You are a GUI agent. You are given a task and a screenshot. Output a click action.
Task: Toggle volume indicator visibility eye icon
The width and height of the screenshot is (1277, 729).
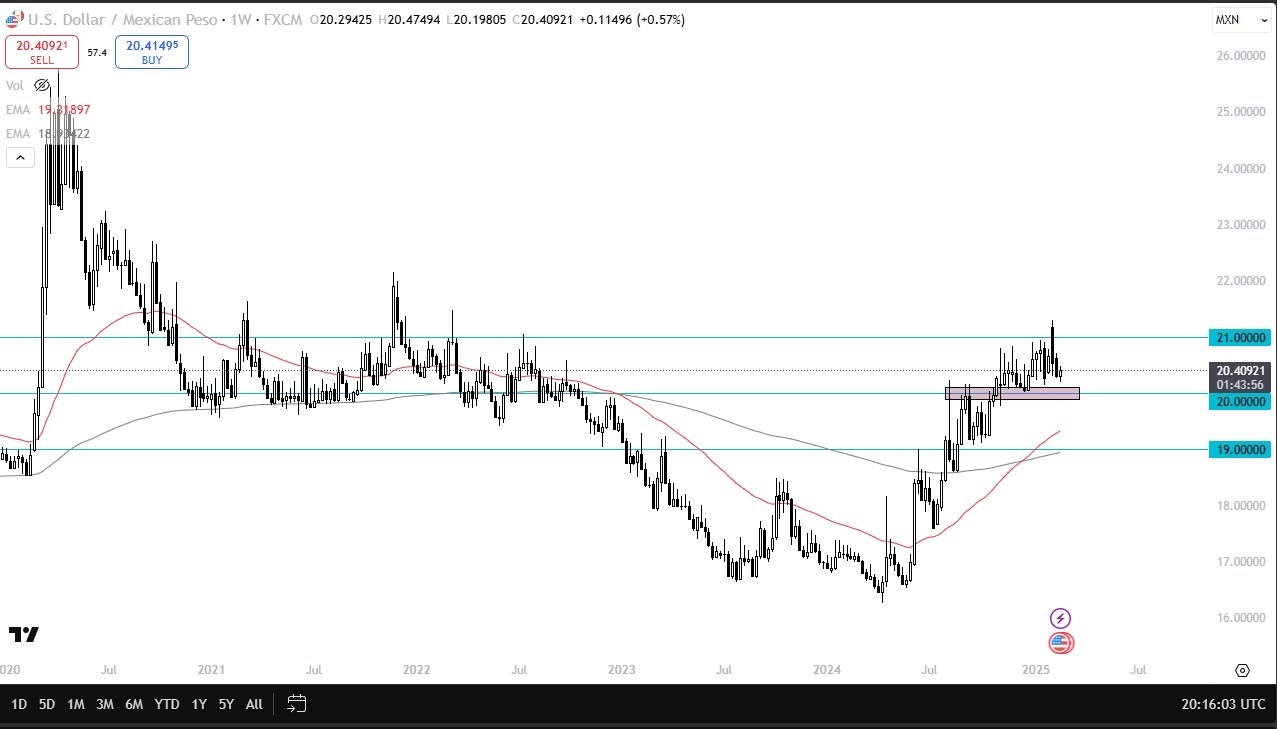click(x=42, y=86)
